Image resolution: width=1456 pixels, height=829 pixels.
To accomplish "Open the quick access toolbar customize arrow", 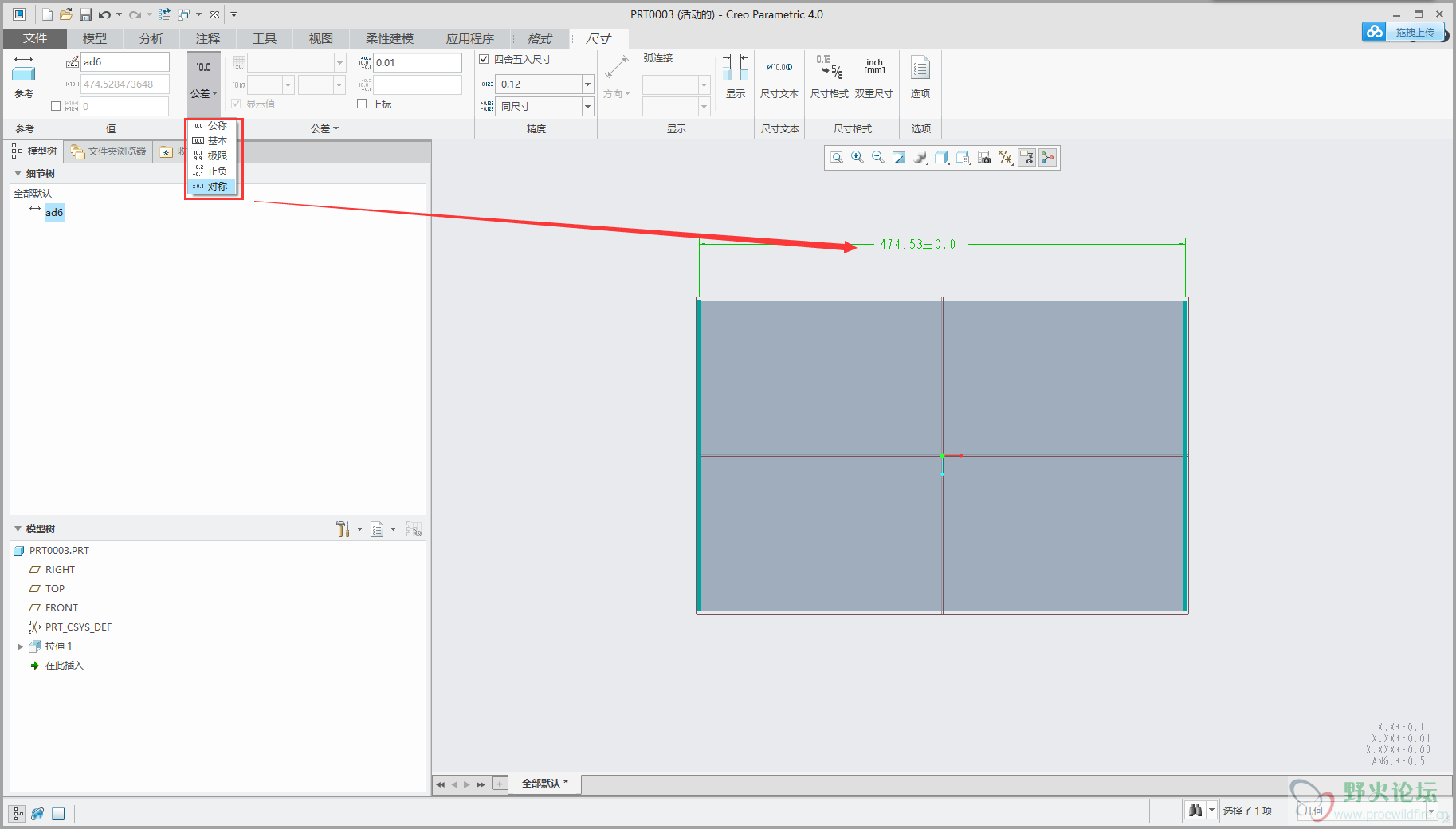I will 234,14.
